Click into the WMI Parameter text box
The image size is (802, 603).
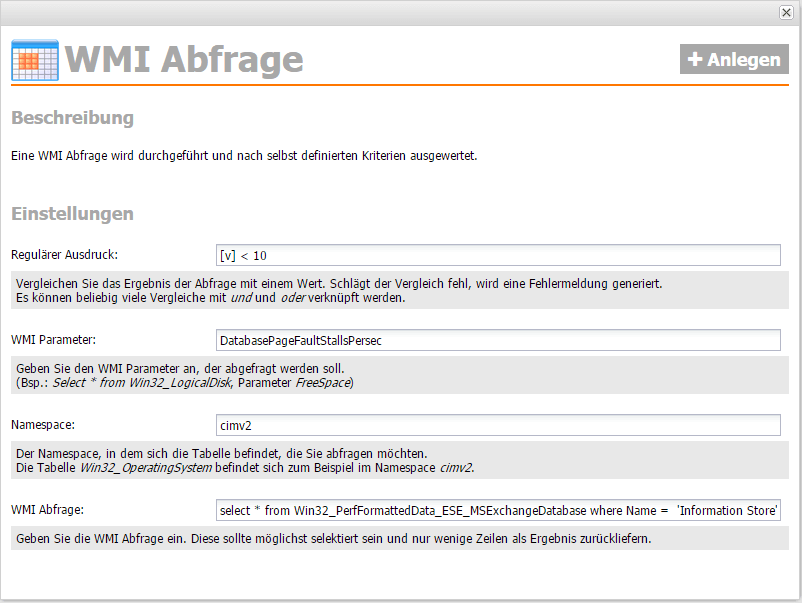click(498, 341)
